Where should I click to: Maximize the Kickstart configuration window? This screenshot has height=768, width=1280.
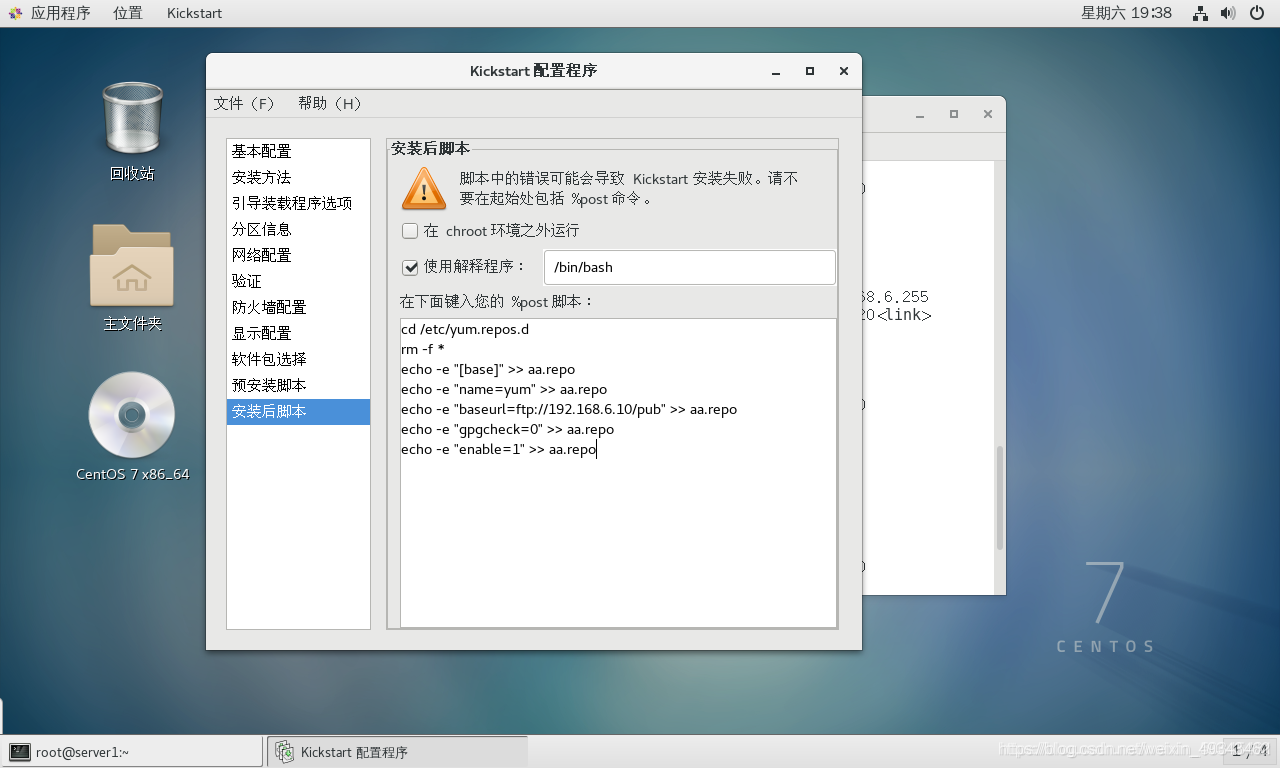click(x=810, y=71)
